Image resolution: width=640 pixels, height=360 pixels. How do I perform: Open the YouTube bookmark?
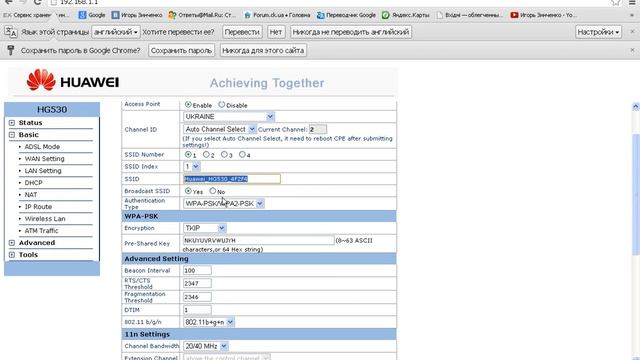(x=544, y=15)
